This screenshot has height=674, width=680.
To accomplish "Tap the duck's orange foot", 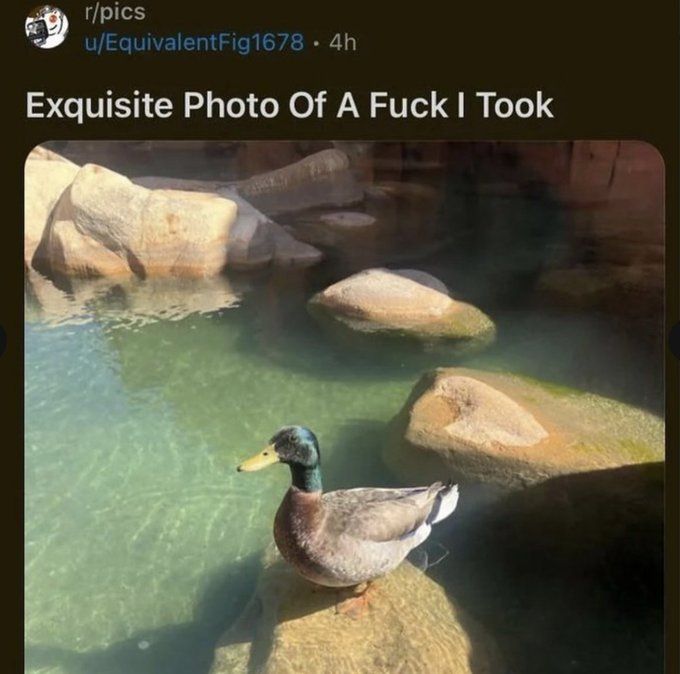I will [x=358, y=600].
